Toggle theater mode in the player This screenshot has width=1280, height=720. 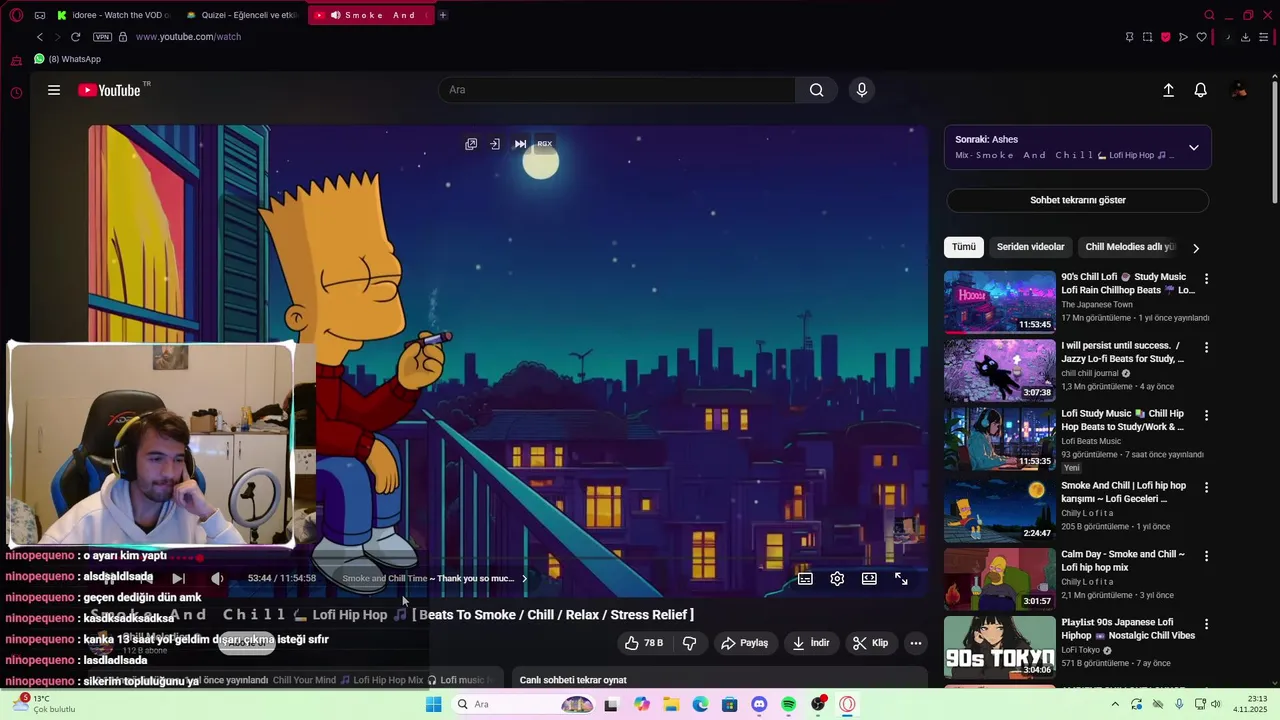point(869,579)
